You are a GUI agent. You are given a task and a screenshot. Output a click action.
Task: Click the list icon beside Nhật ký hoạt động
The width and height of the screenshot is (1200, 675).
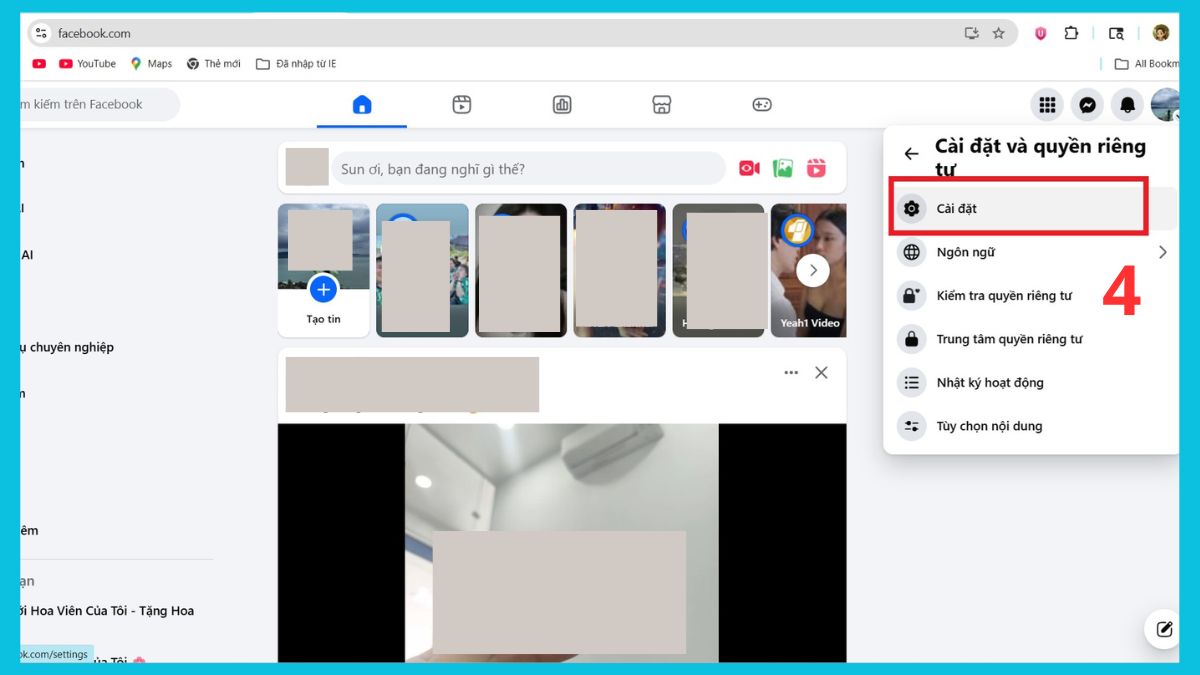(911, 382)
